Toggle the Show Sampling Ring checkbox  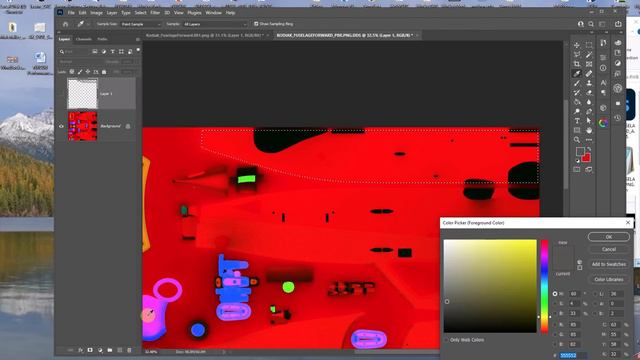(256, 24)
